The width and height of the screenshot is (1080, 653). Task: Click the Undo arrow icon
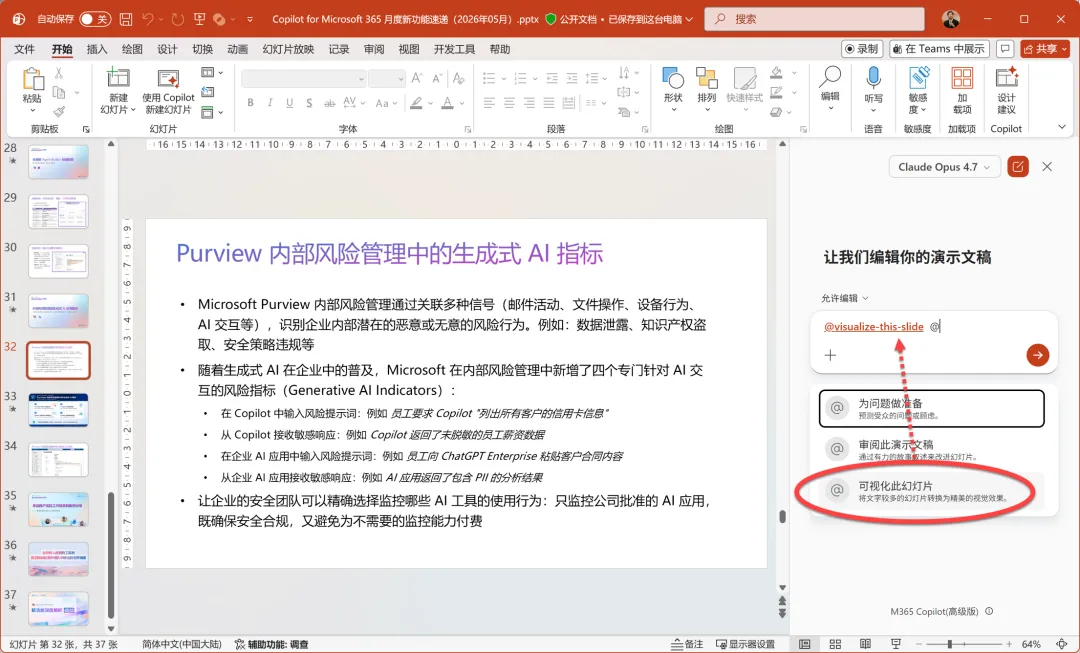(147, 19)
